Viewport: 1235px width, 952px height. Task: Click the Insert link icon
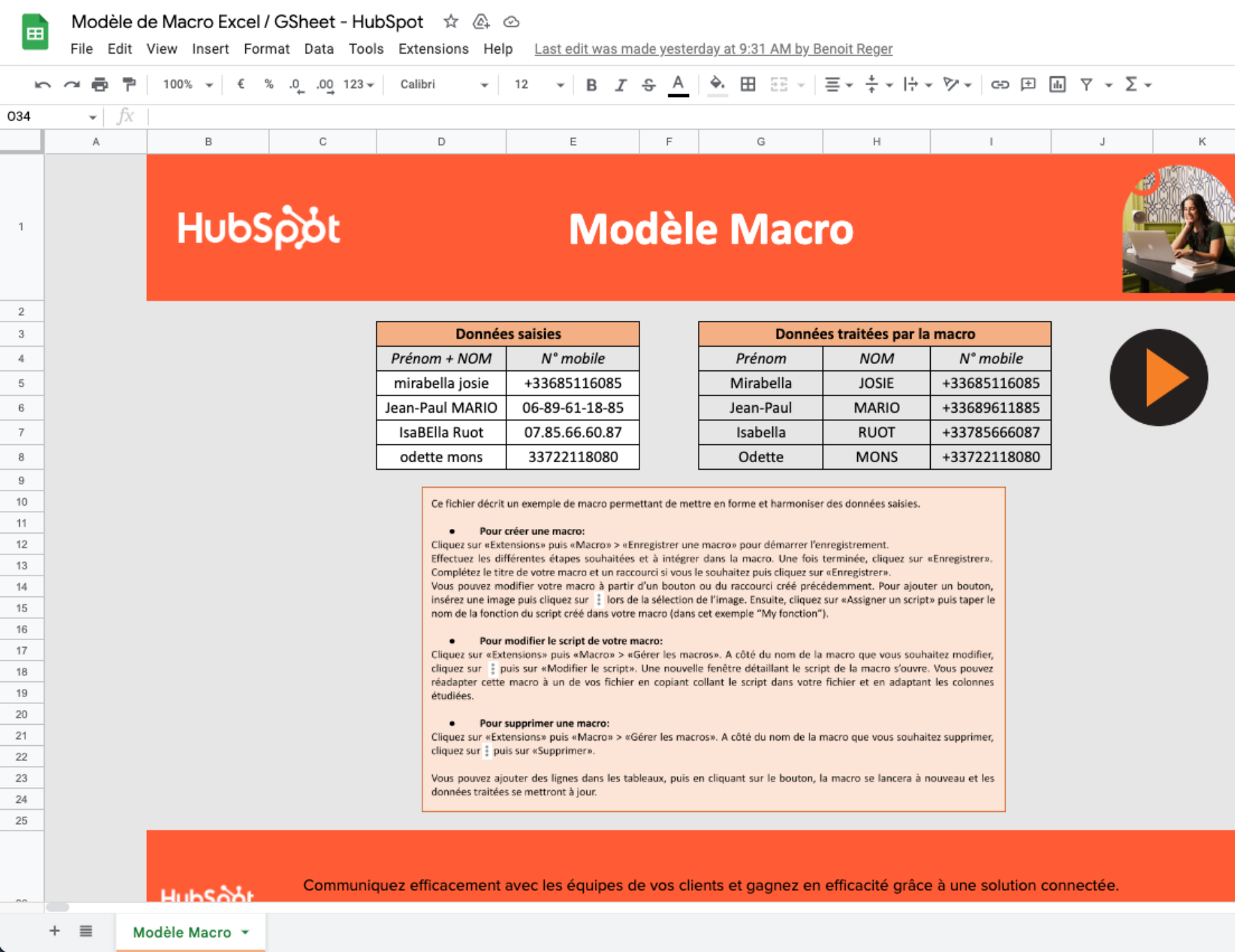(1000, 84)
